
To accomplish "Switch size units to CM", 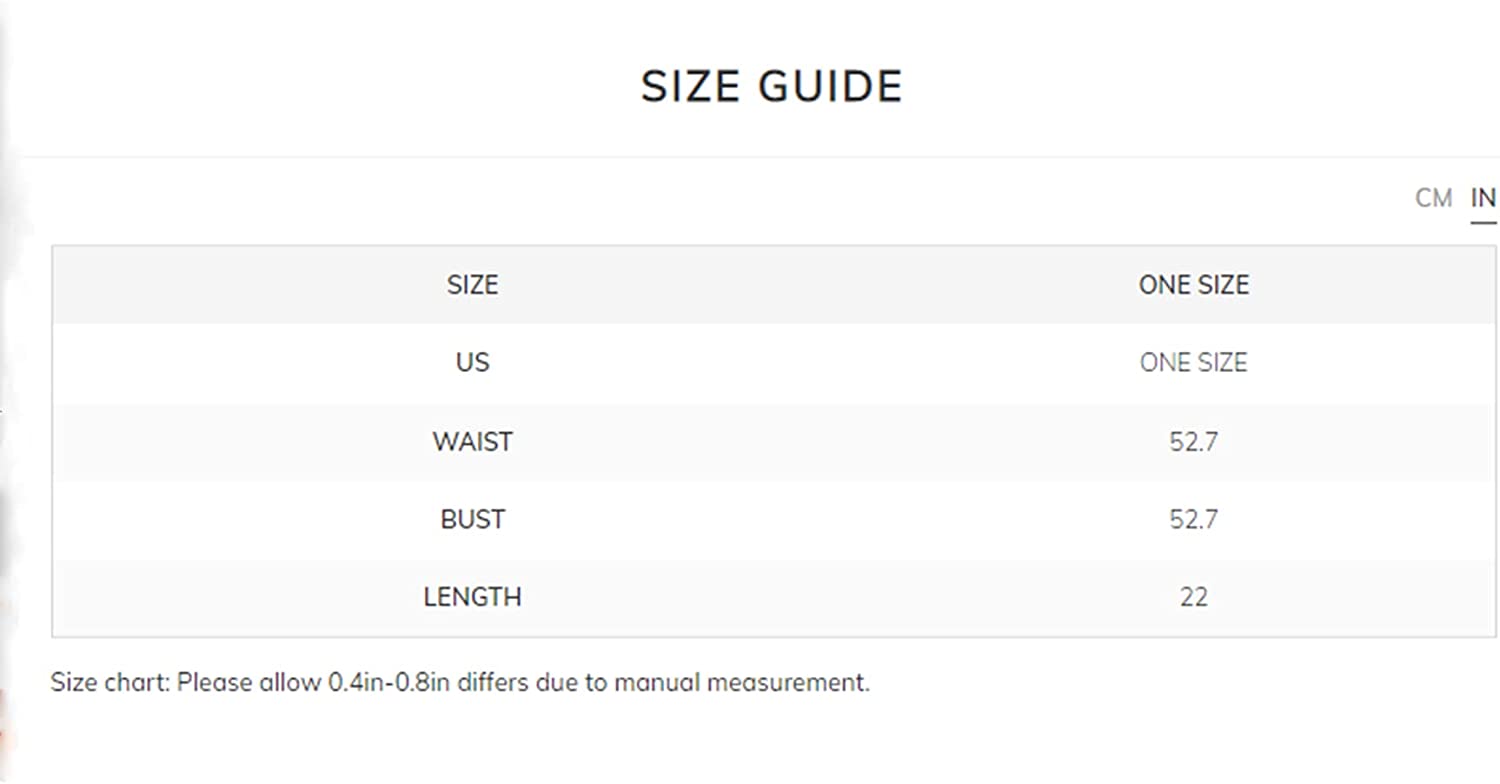I will tap(1433, 198).
